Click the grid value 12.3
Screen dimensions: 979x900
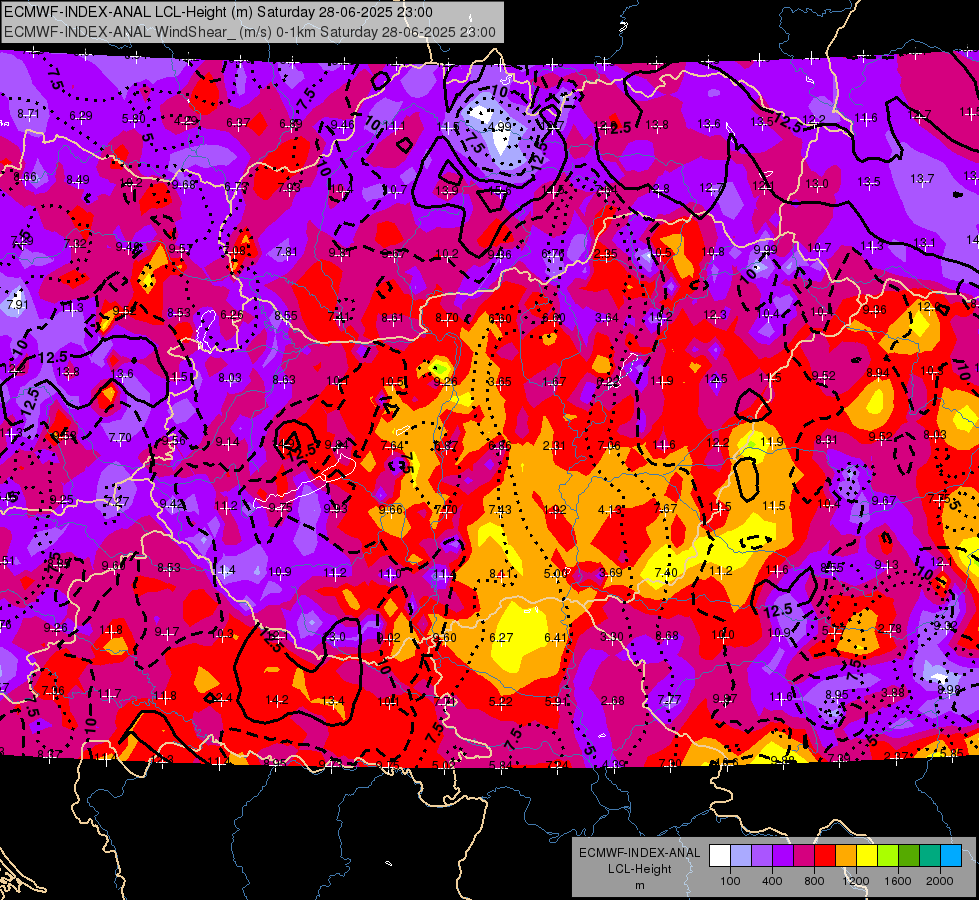[716, 314]
